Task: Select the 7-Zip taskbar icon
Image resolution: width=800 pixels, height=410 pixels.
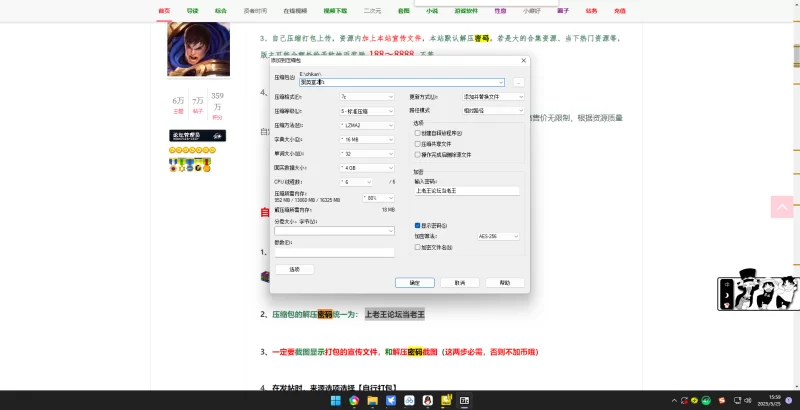Action: (x=464, y=401)
